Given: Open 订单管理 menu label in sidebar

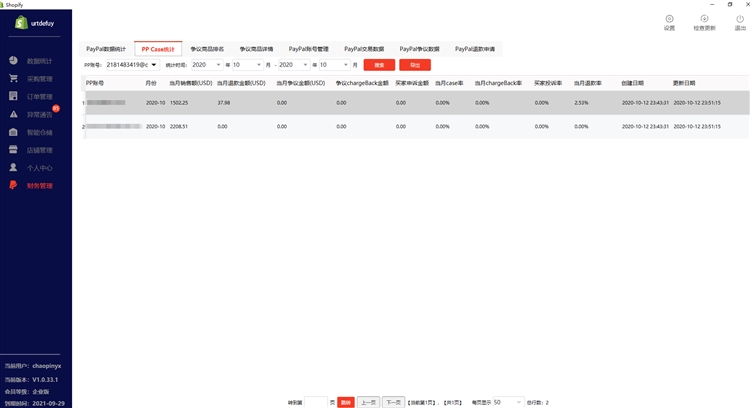Looking at the screenshot, I should (39, 97).
